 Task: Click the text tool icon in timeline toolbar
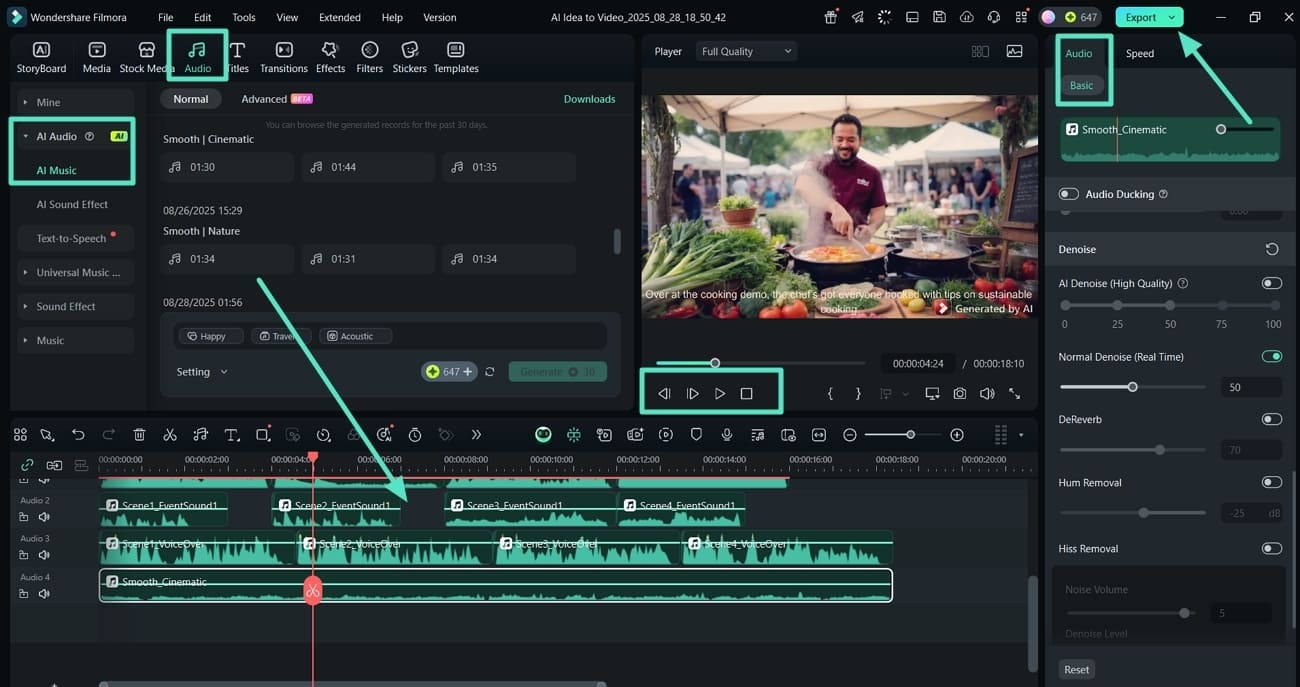click(x=232, y=435)
